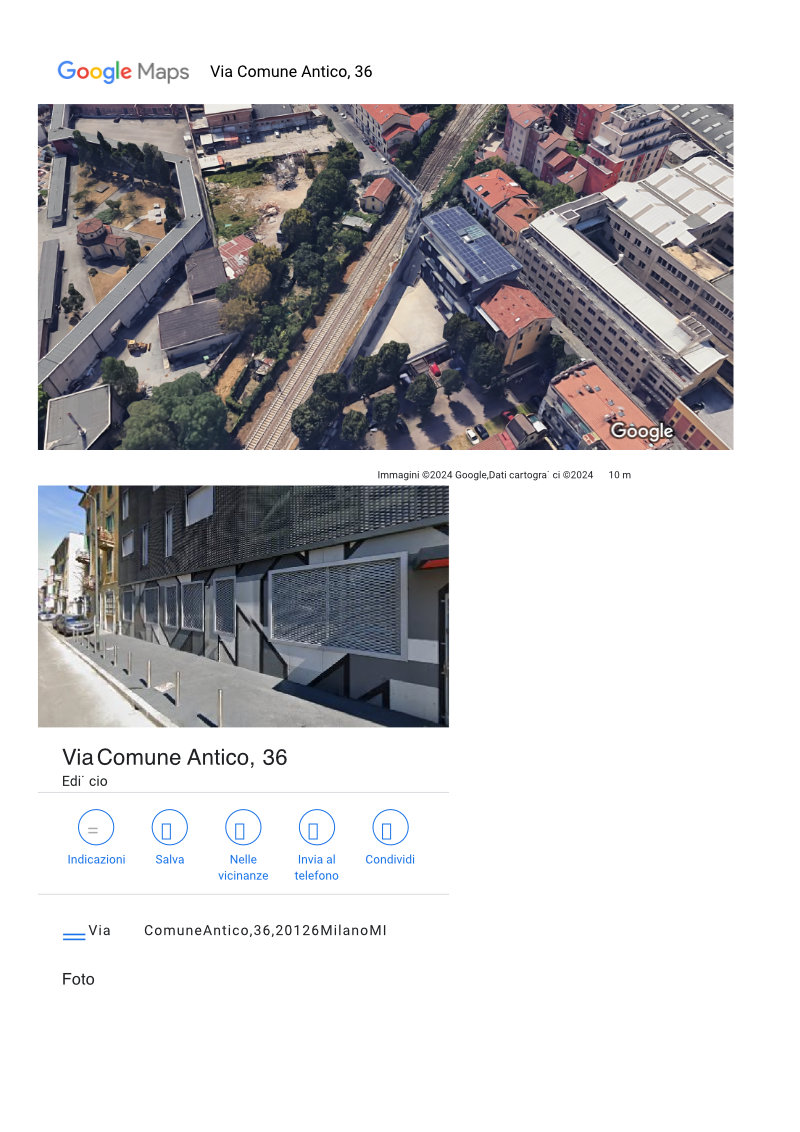Click the Indicazioni text label

tap(96, 859)
